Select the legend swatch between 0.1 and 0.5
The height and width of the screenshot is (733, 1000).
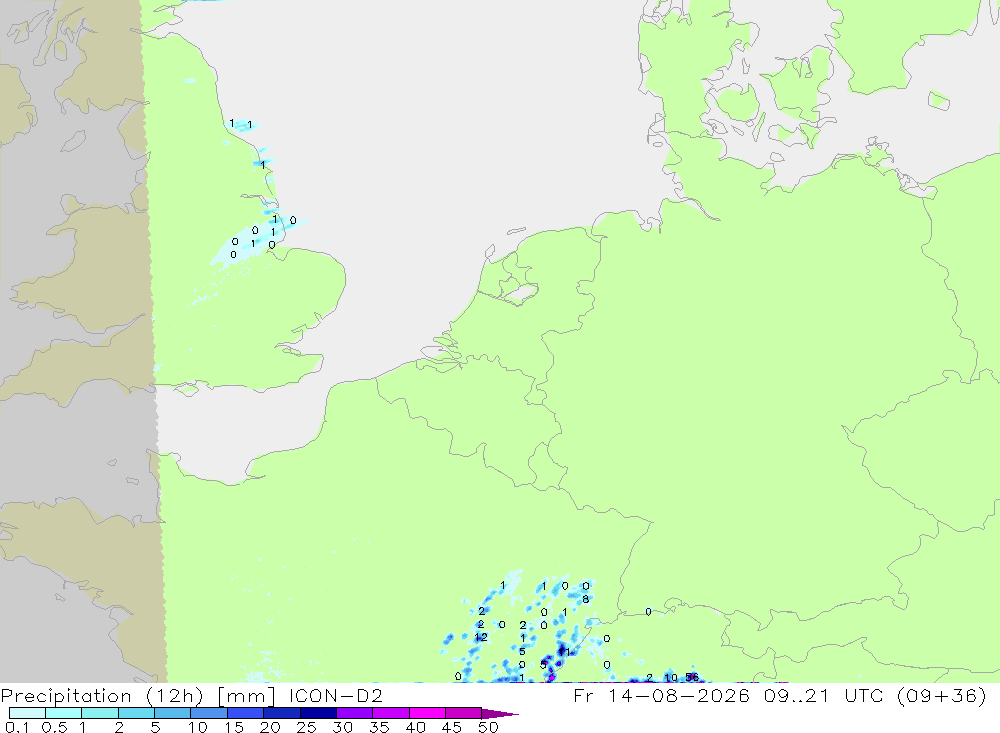pos(27,713)
